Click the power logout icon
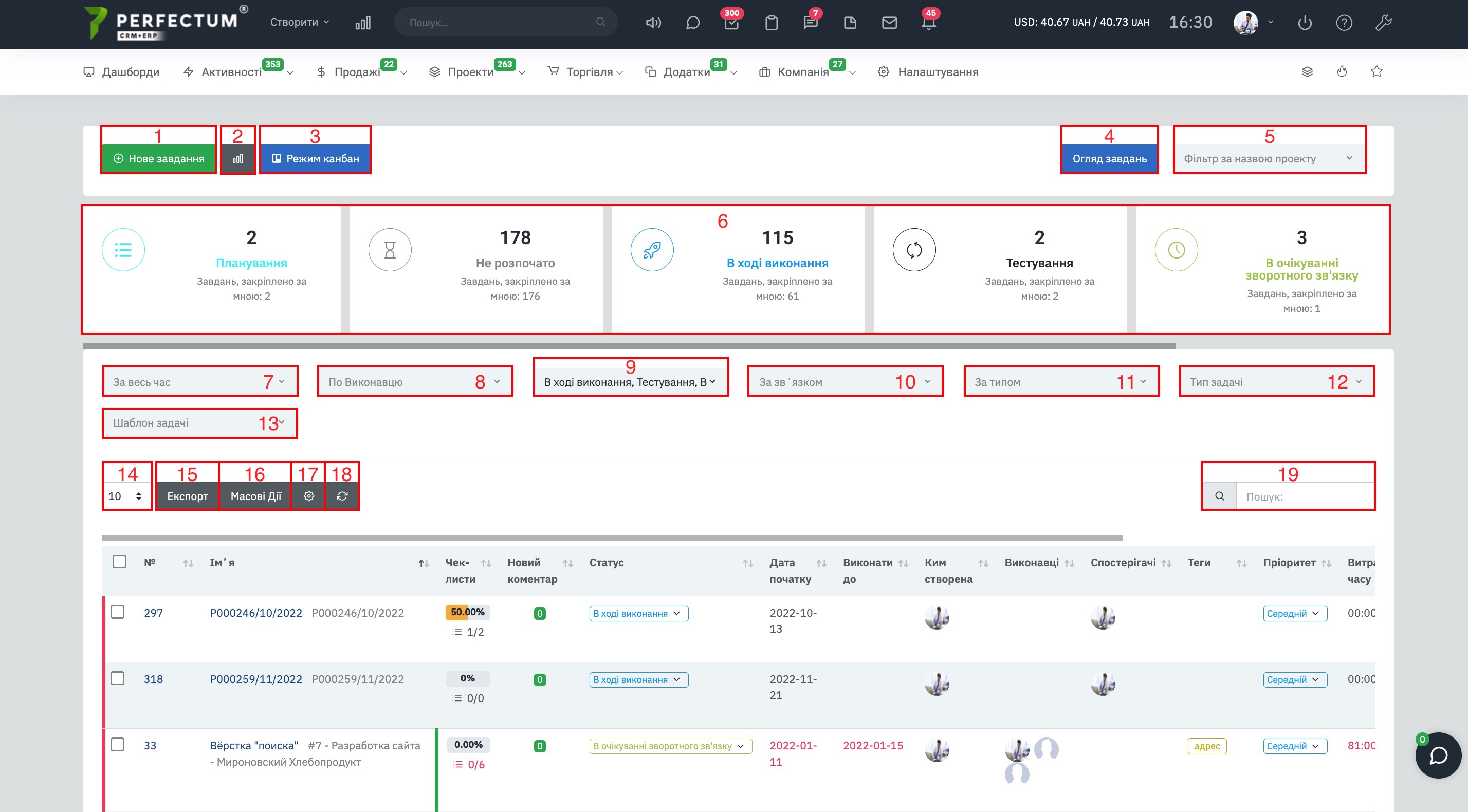The image size is (1468, 812). click(1305, 23)
